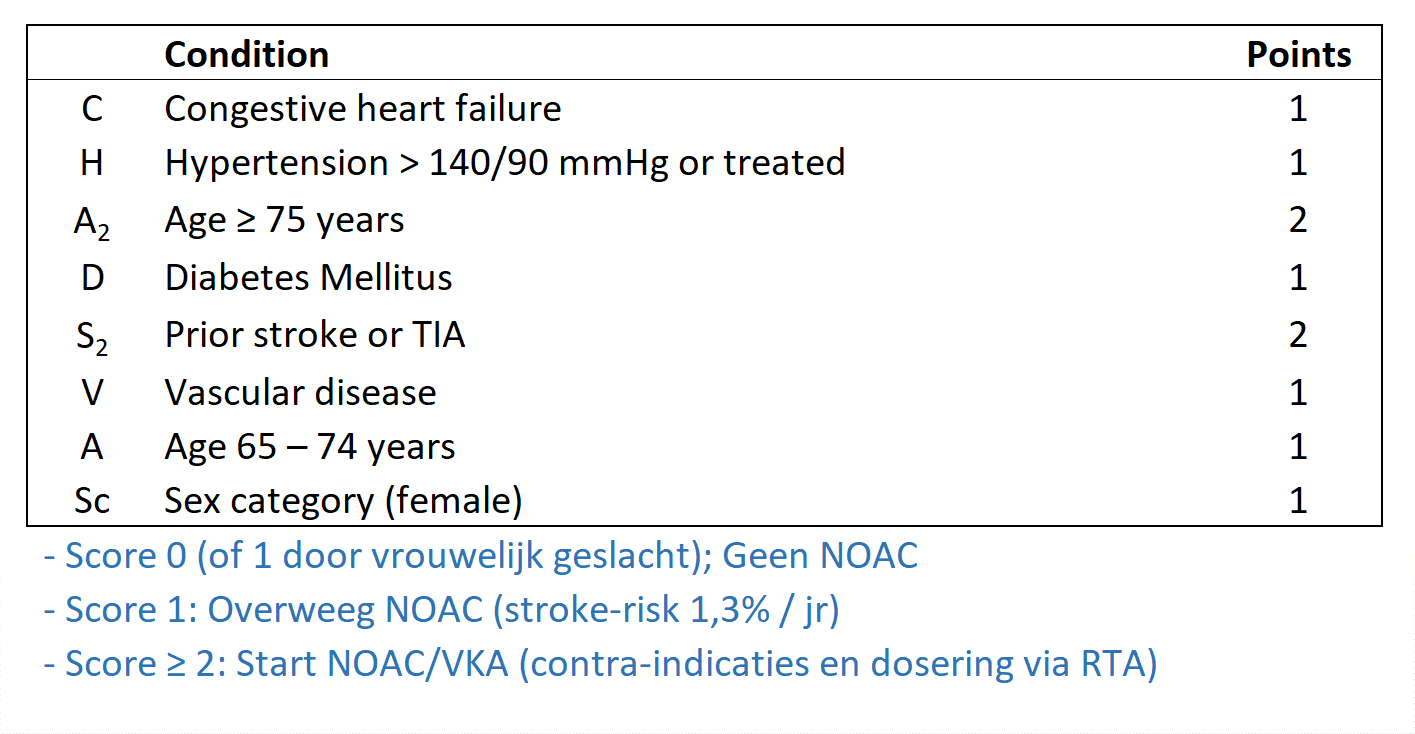Select the Diabetes Mellitus condition
The image size is (1415, 734).
(x=309, y=277)
